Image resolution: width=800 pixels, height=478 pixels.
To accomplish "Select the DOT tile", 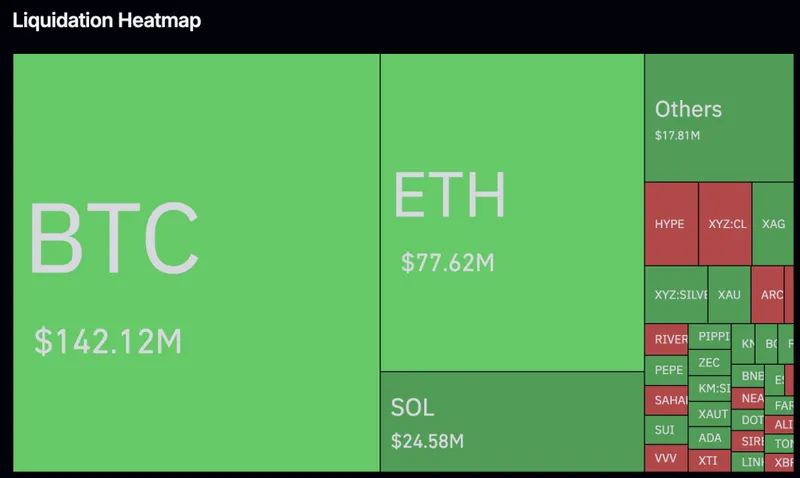I will [750, 420].
